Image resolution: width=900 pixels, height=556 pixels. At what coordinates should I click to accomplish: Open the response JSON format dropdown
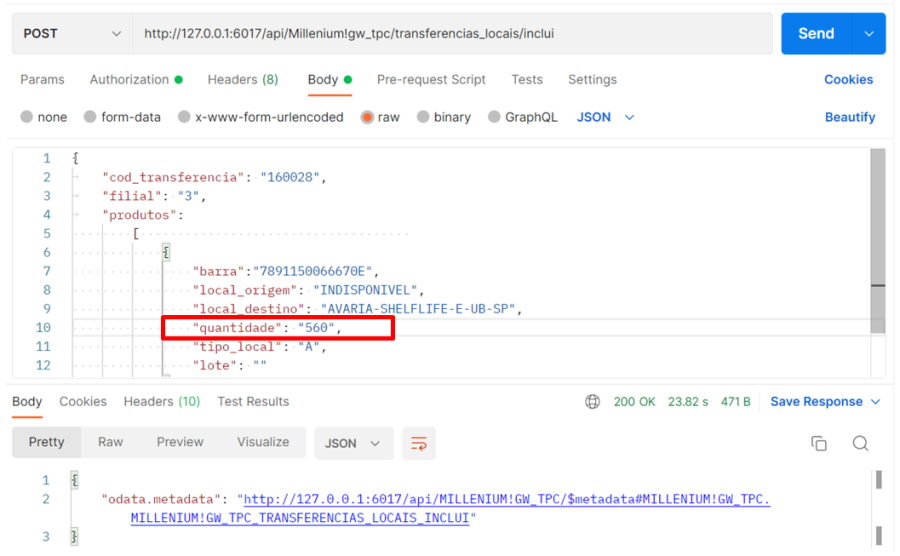click(354, 443)
